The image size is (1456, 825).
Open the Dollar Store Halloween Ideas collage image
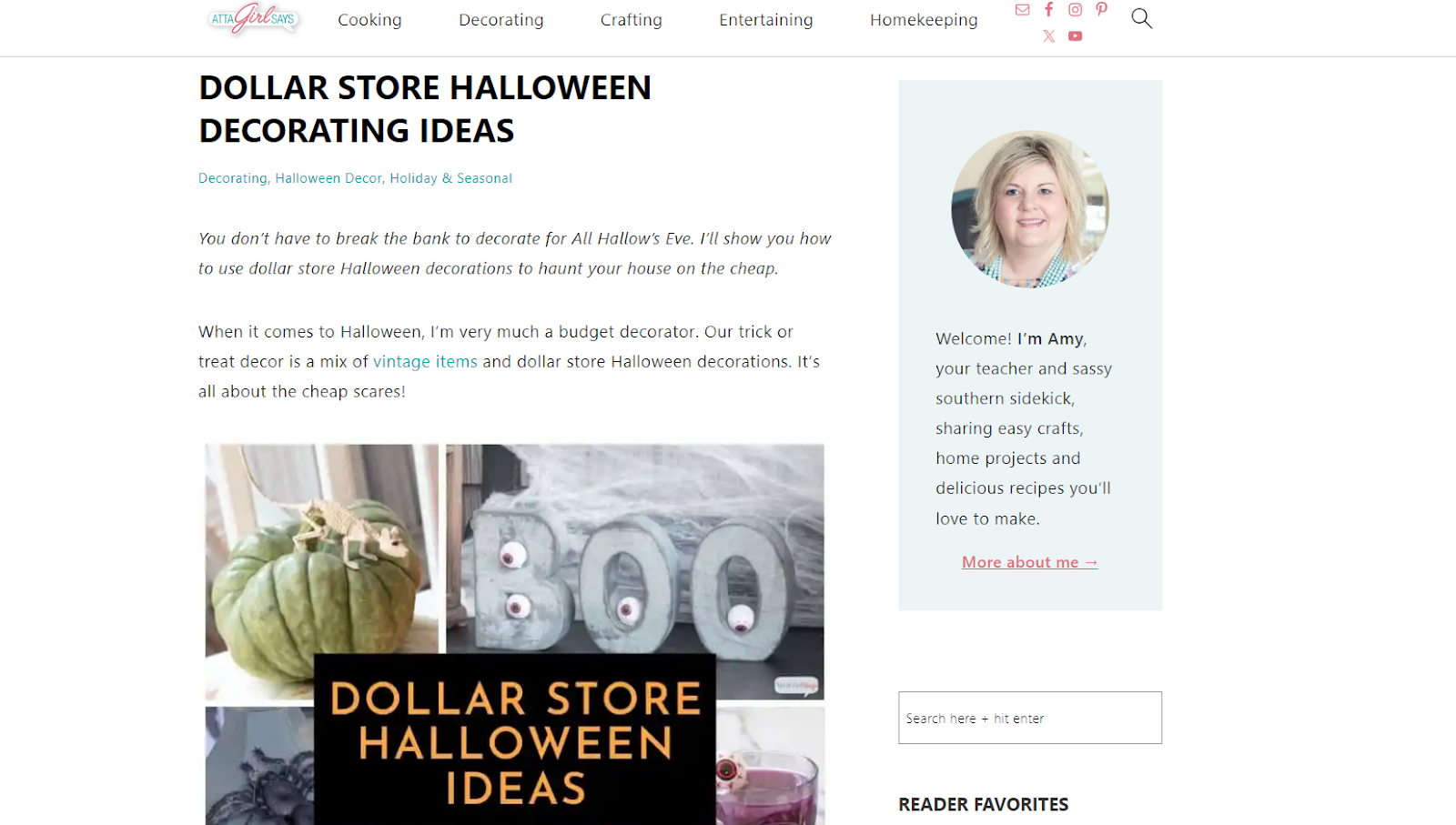coord(515,634)
